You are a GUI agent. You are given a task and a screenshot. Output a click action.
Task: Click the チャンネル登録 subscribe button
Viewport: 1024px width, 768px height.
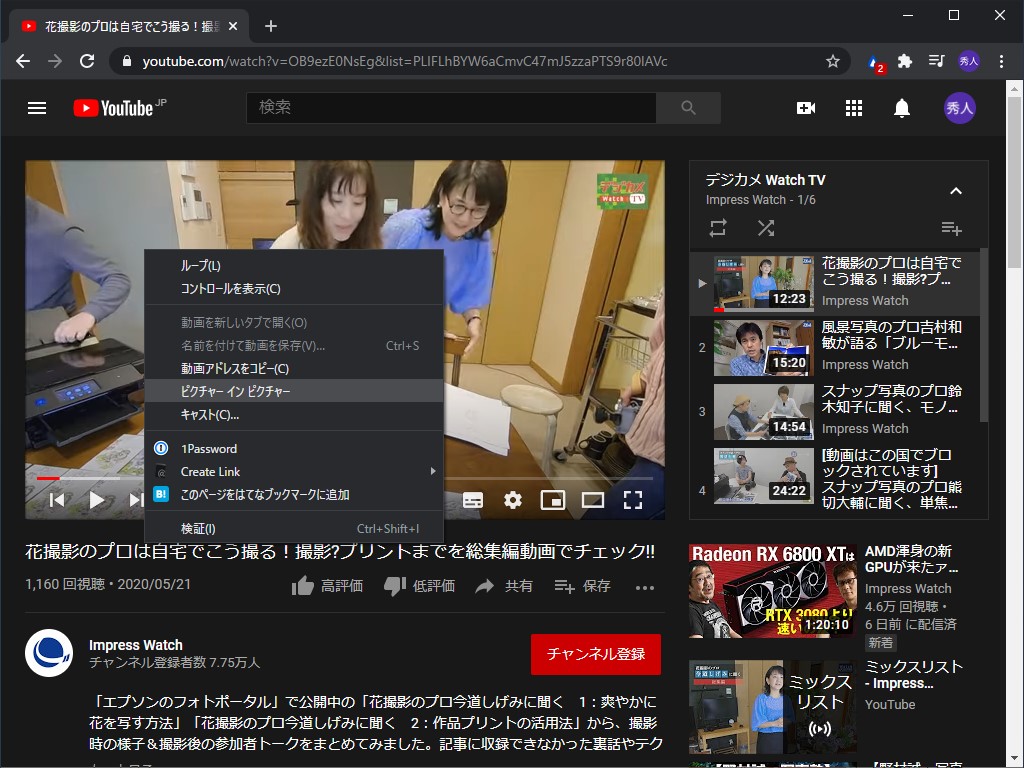[595, 653]
